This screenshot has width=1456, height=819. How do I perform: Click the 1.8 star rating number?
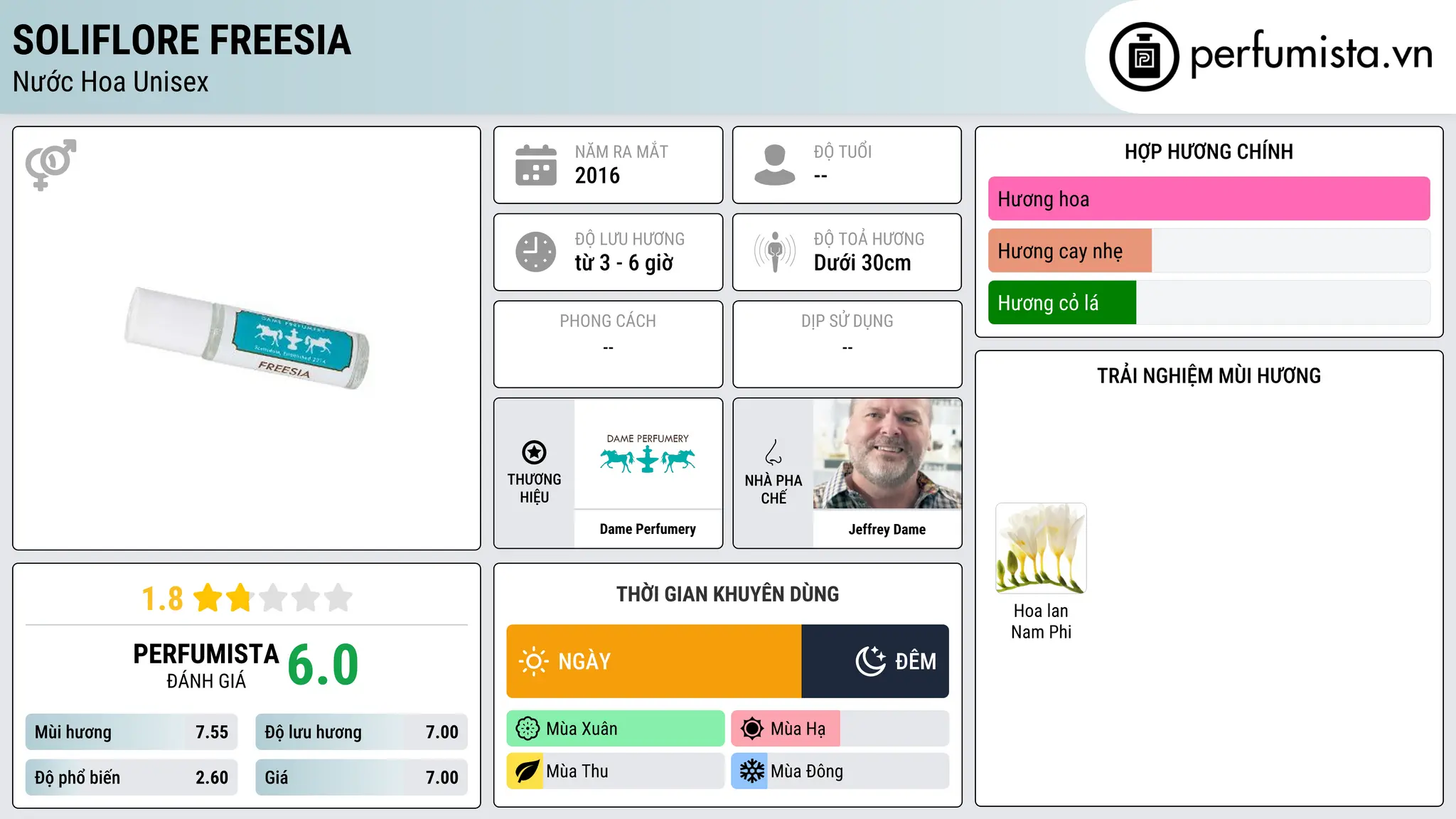click(162, 599)
